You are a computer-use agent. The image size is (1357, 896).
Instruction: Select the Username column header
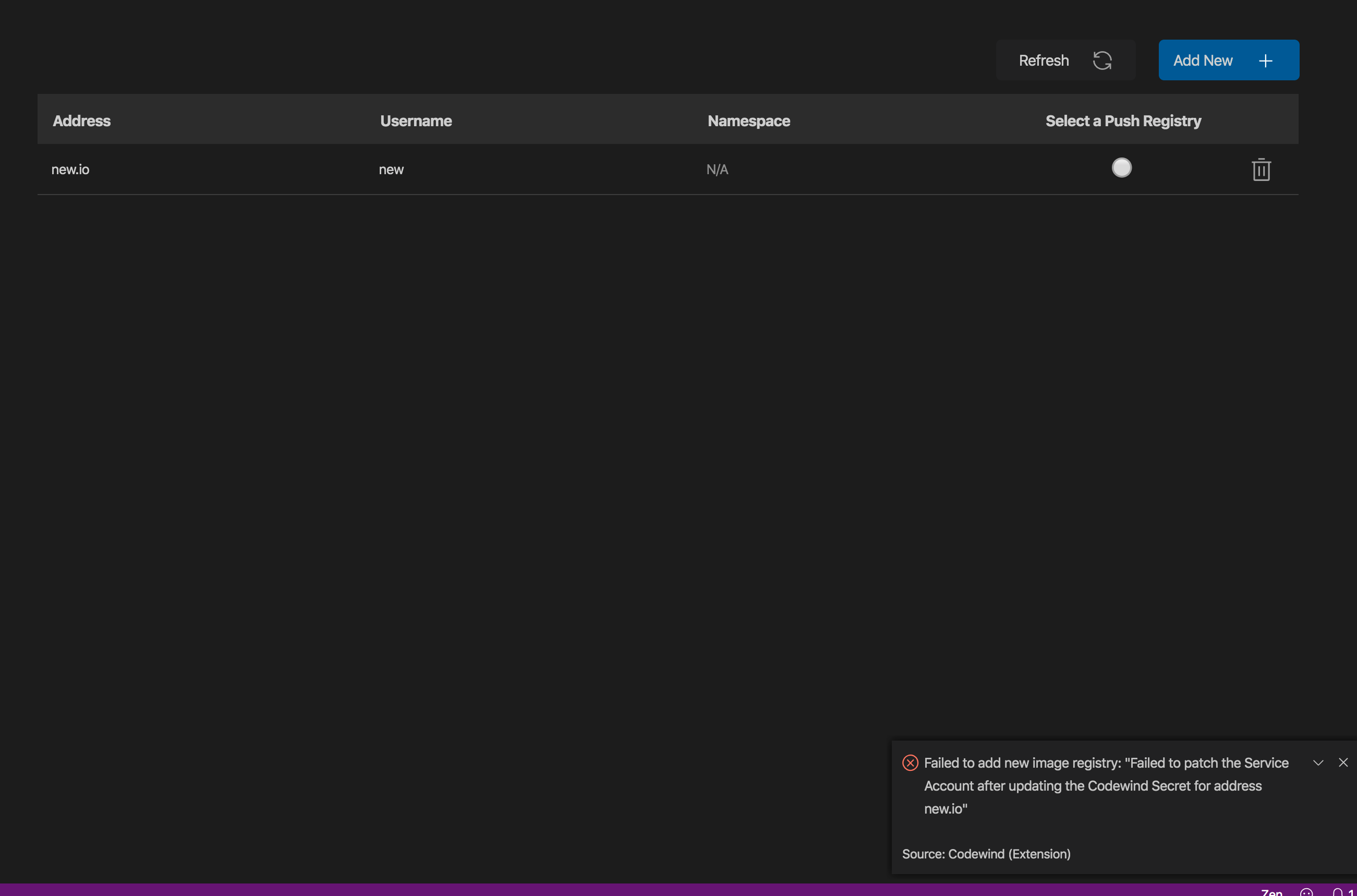point(416,120)
